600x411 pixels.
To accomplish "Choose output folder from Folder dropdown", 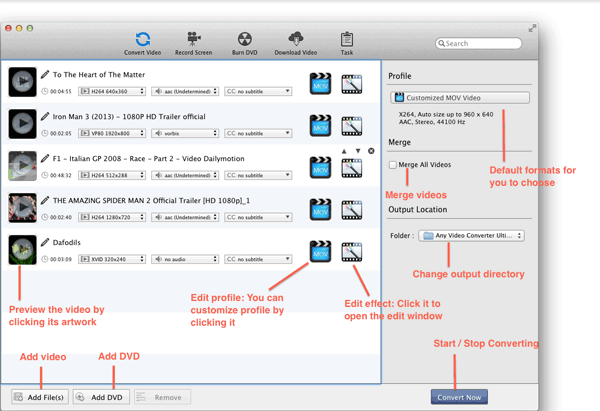I will (471, 236).
